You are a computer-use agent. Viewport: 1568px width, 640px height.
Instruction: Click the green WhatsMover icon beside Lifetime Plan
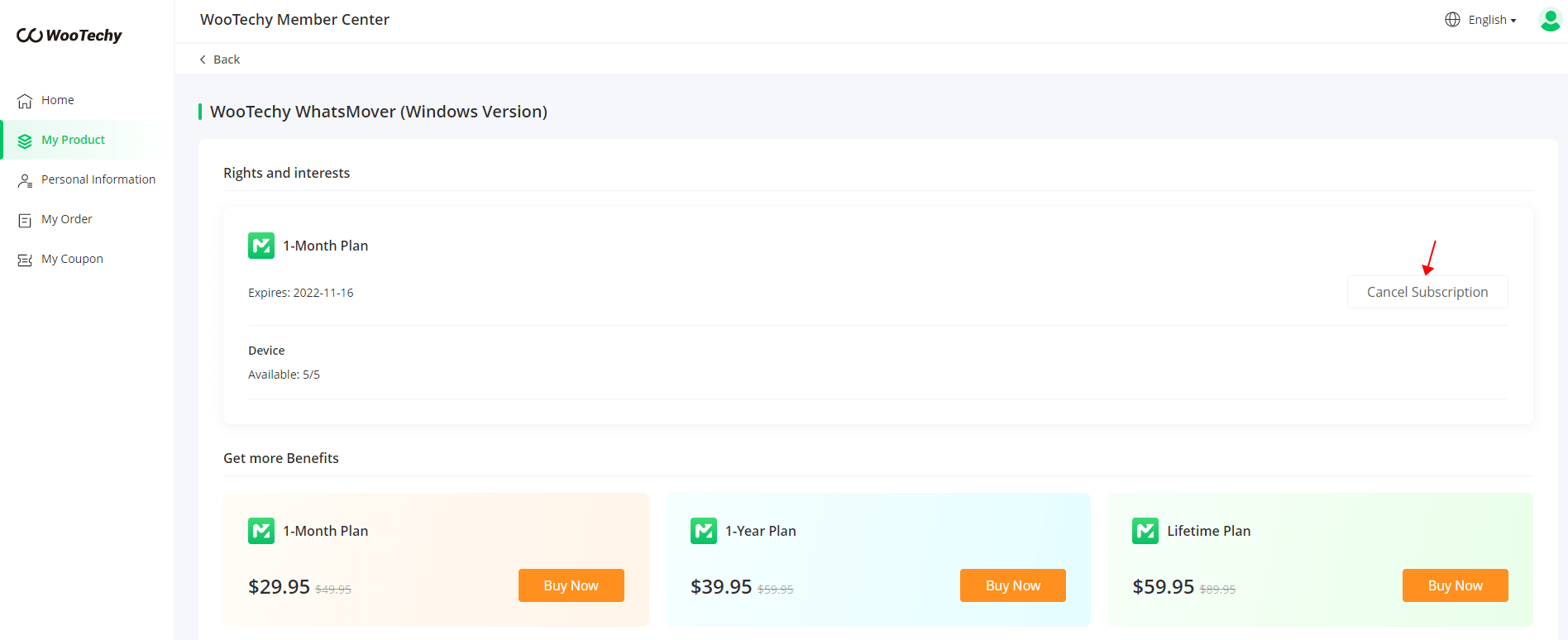(1145, 531)
